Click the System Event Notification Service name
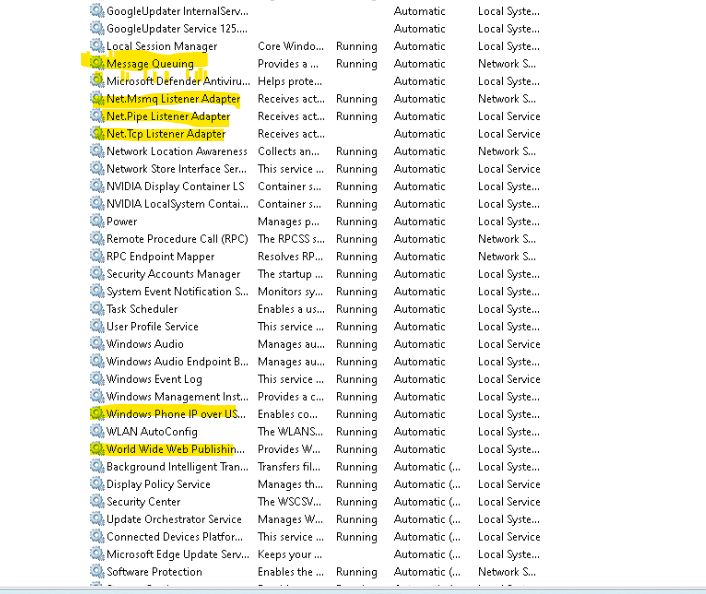The height and width of the screenshot is (594, 706). tap(177, 292)
